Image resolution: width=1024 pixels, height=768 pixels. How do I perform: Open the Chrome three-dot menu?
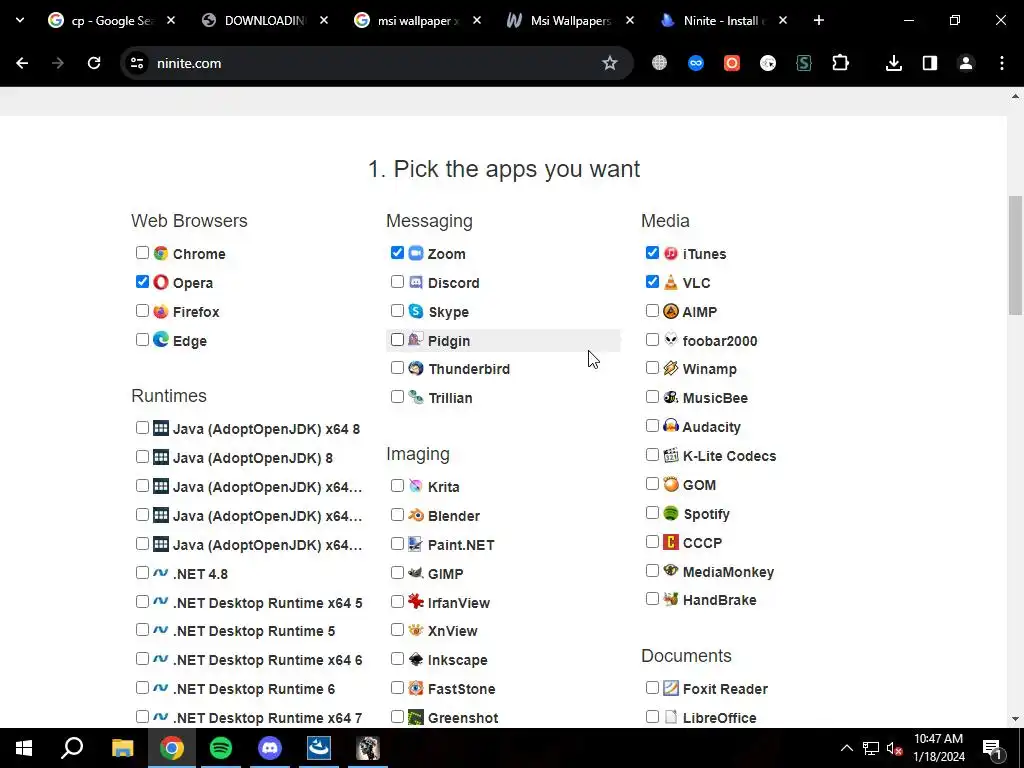[1002, 63]
